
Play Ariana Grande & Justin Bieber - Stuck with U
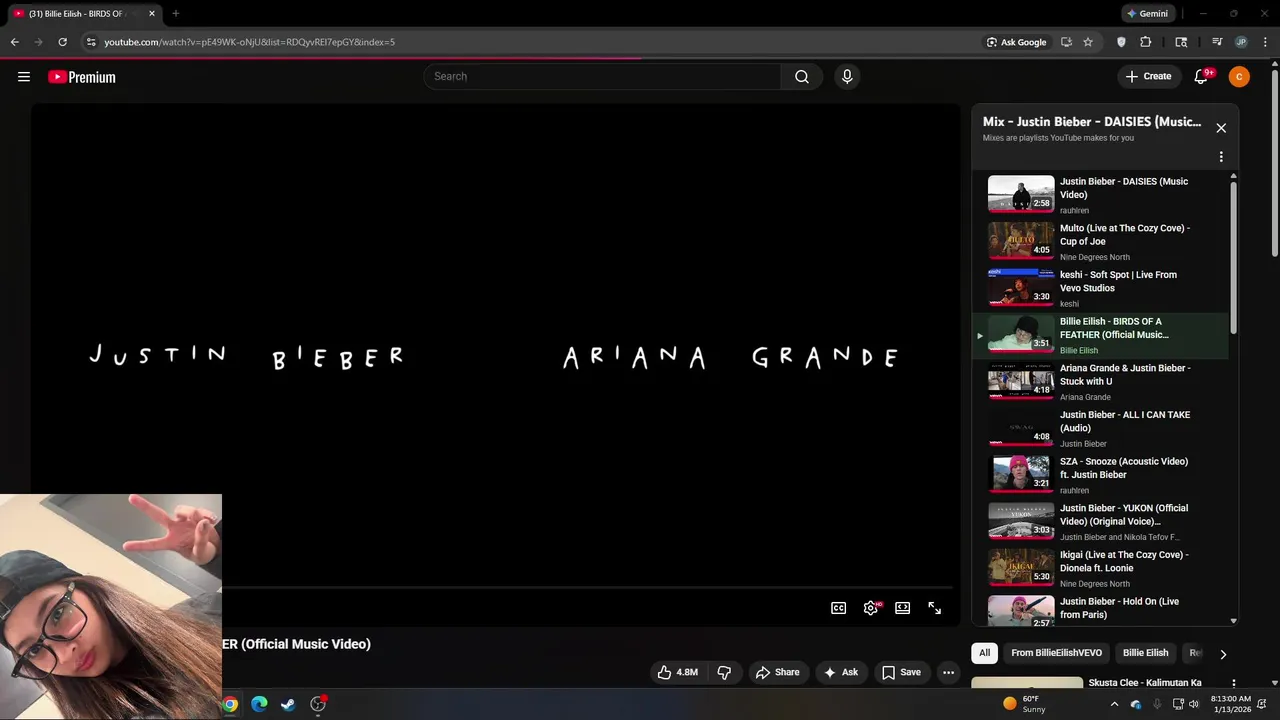click(1100, 382)
